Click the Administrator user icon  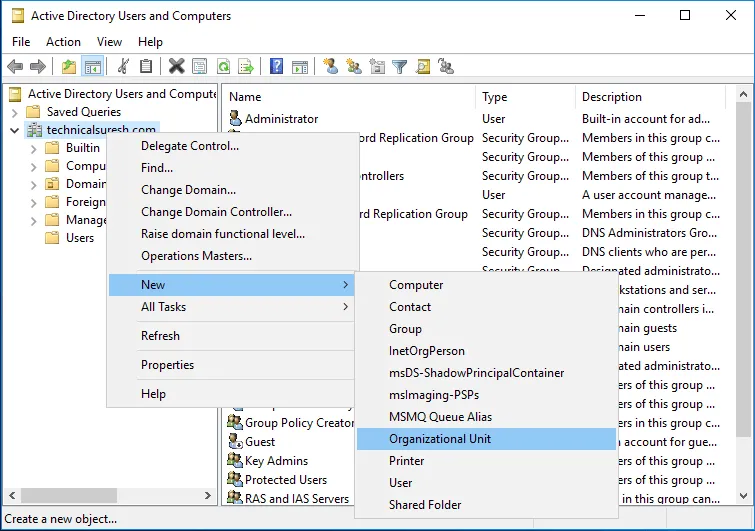[235, 118]
